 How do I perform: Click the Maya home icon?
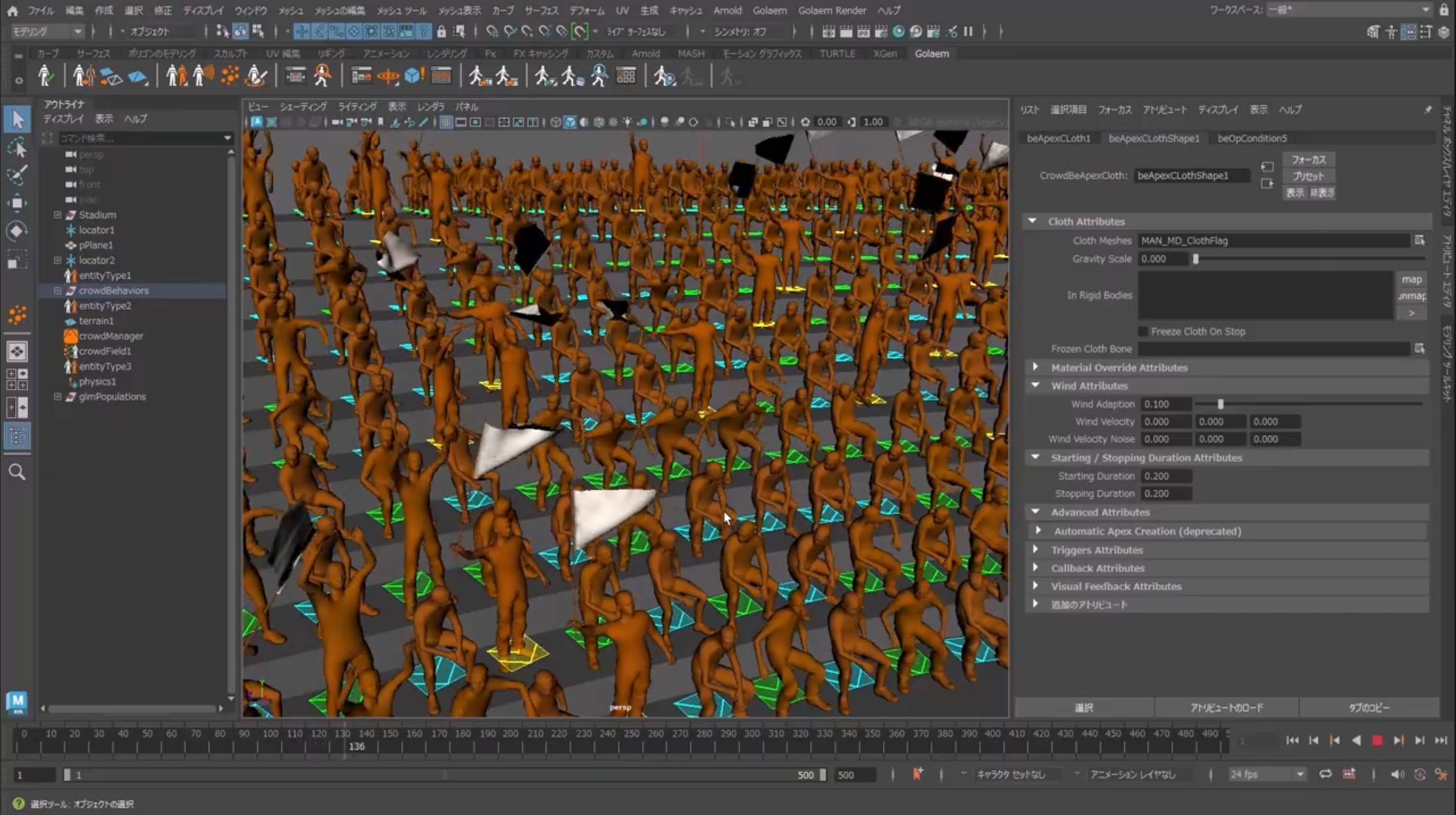(x=12, y=10)
